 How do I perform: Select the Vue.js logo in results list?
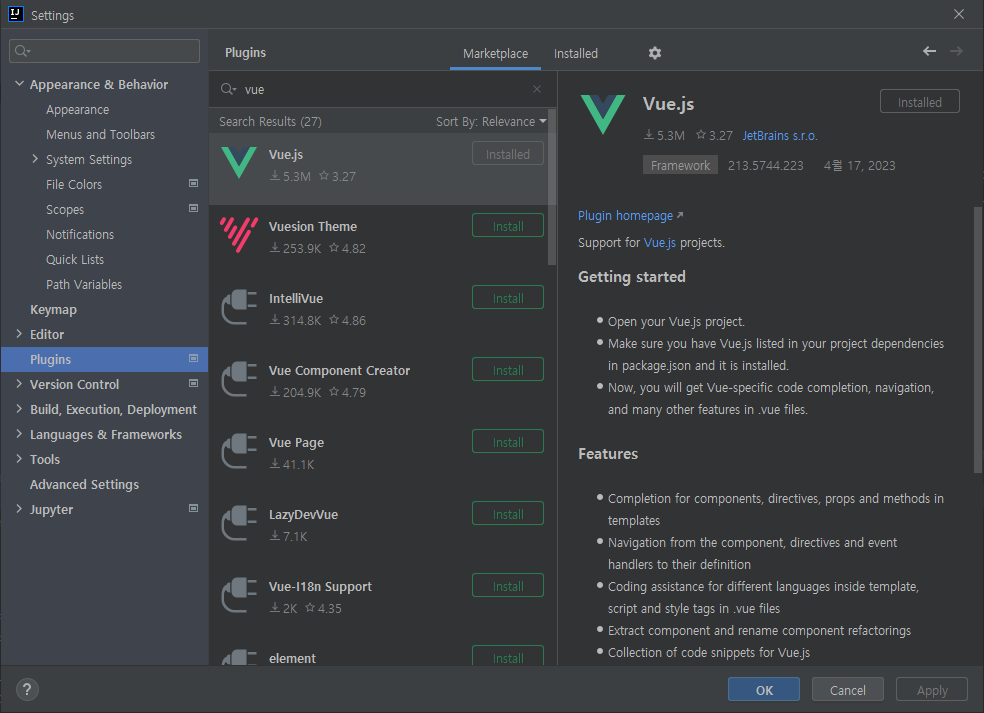[x=239, y=163]
